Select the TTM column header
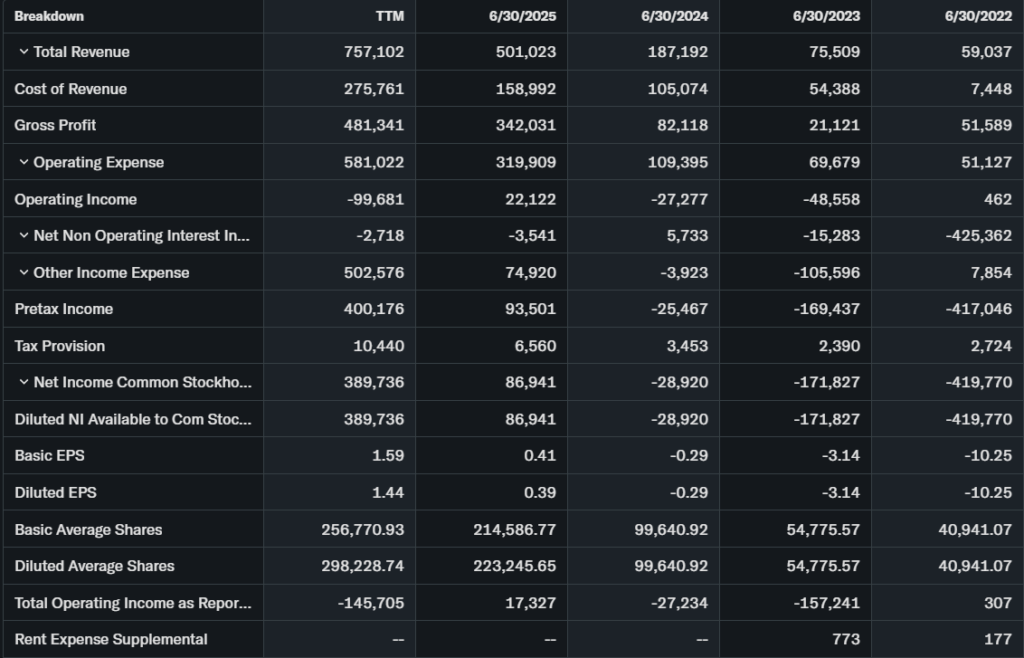This screenshot has height=658, width=1024. (388, 16)
